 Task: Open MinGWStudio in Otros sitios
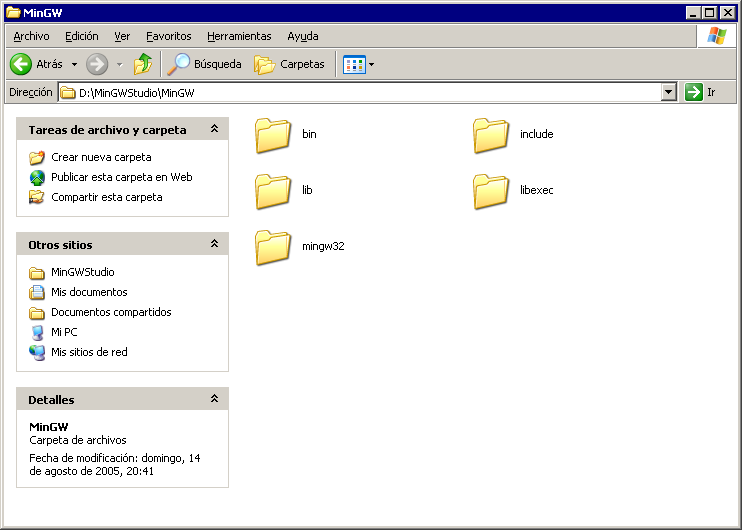83,272
